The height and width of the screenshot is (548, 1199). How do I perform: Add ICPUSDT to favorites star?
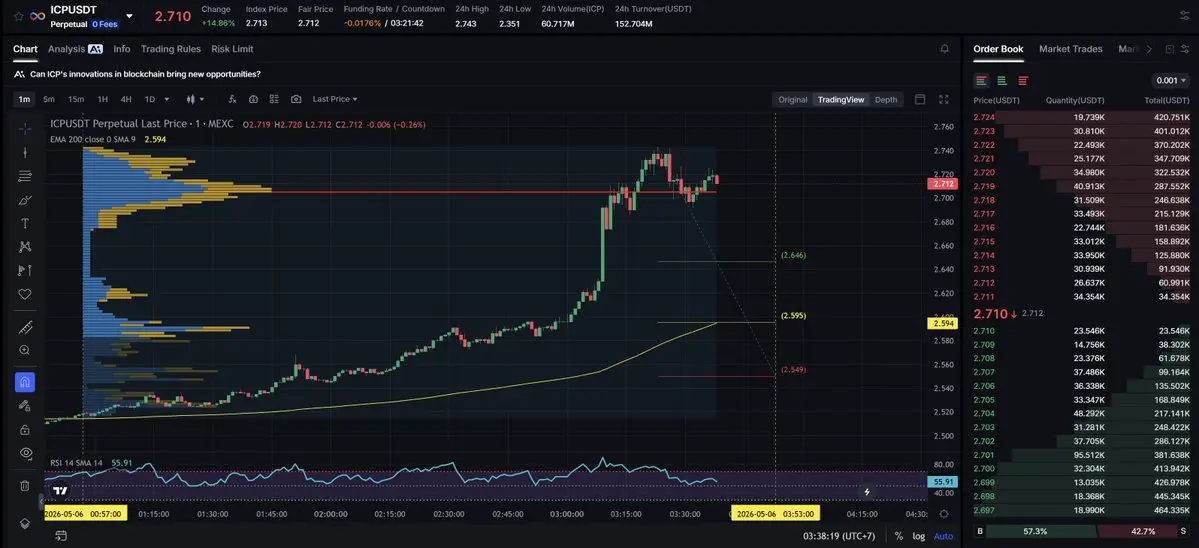[x=18, y=16]
